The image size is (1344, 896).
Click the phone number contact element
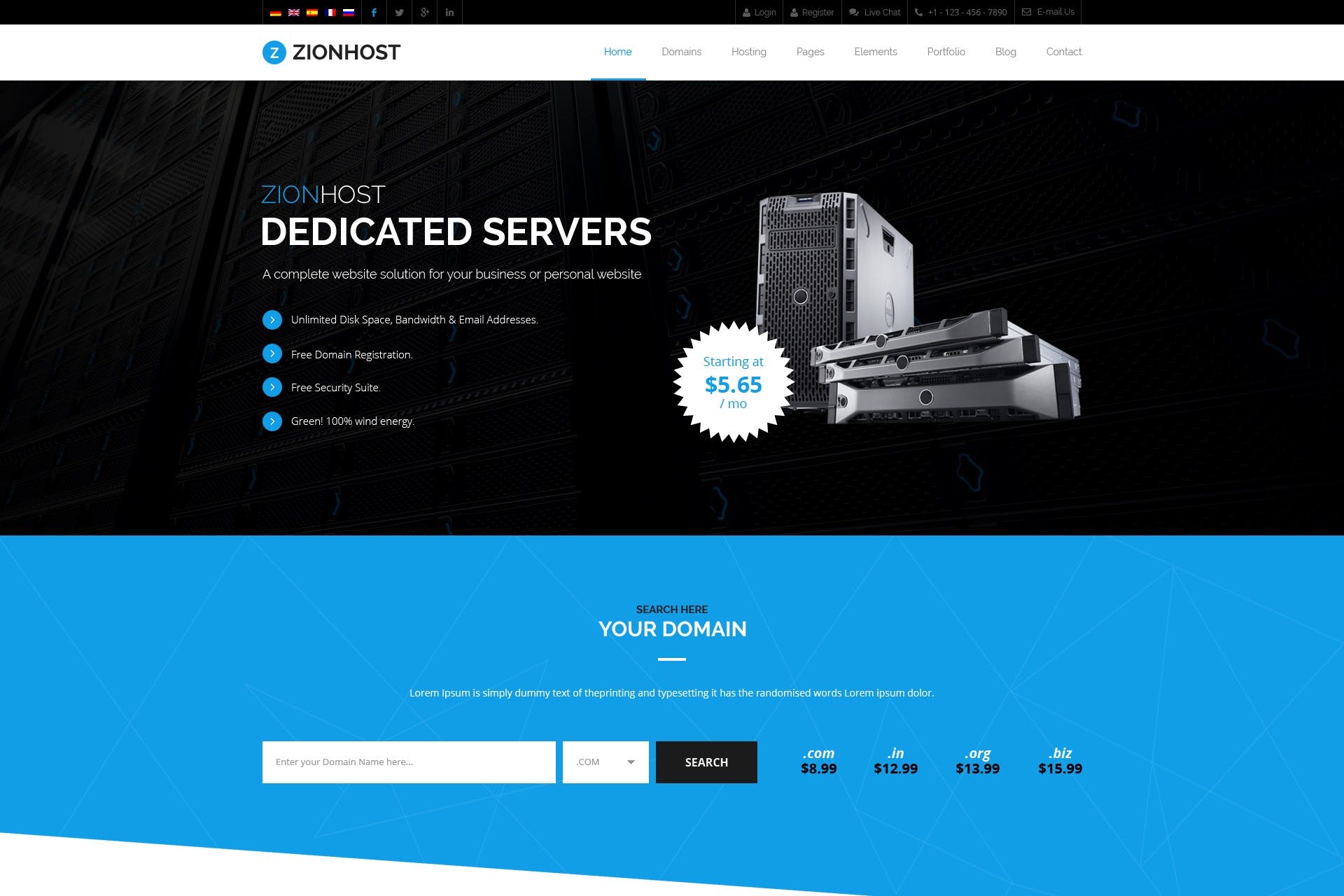[959, 12]
